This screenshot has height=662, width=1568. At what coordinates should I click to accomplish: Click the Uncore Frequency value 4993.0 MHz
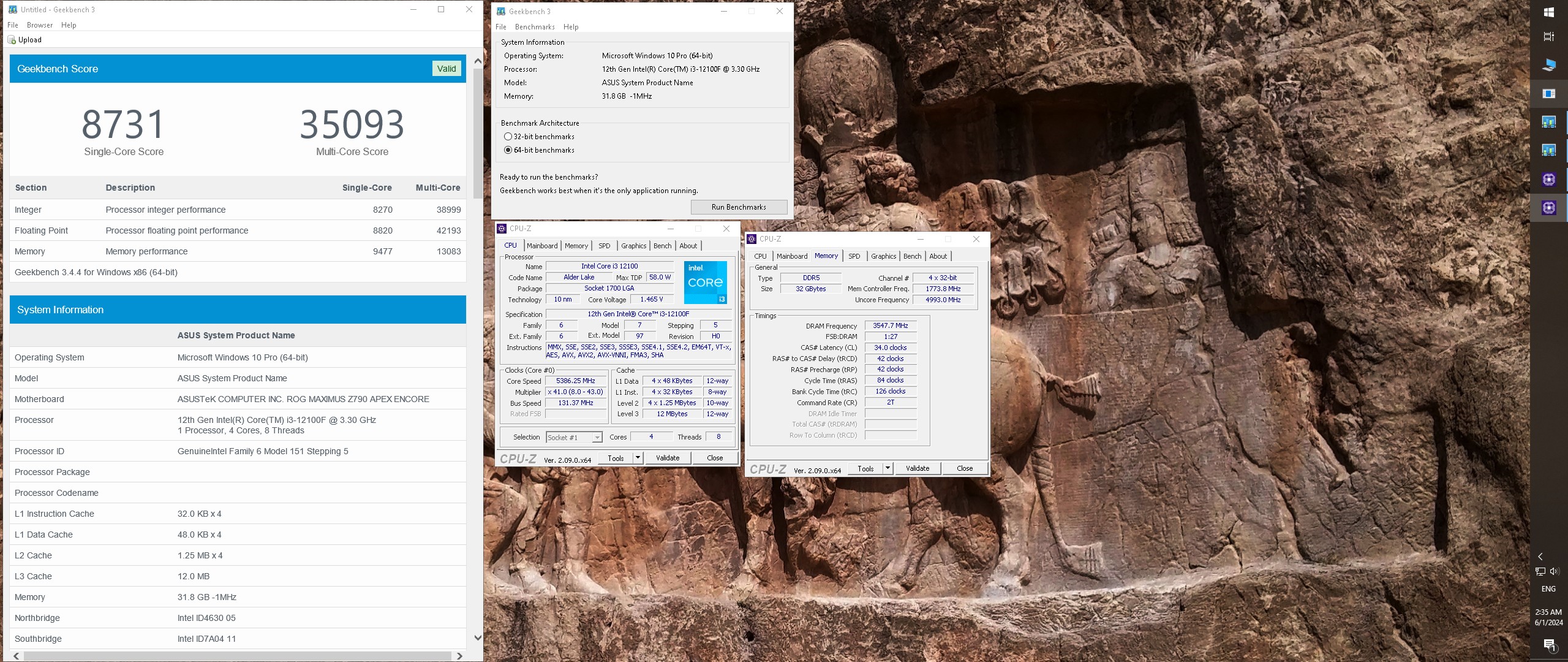pyautogui.click(x=943, y=300)
